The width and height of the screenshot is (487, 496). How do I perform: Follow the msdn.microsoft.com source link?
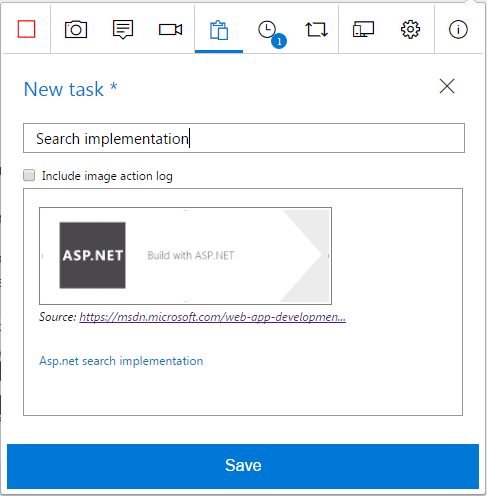[x=212, y=317]
